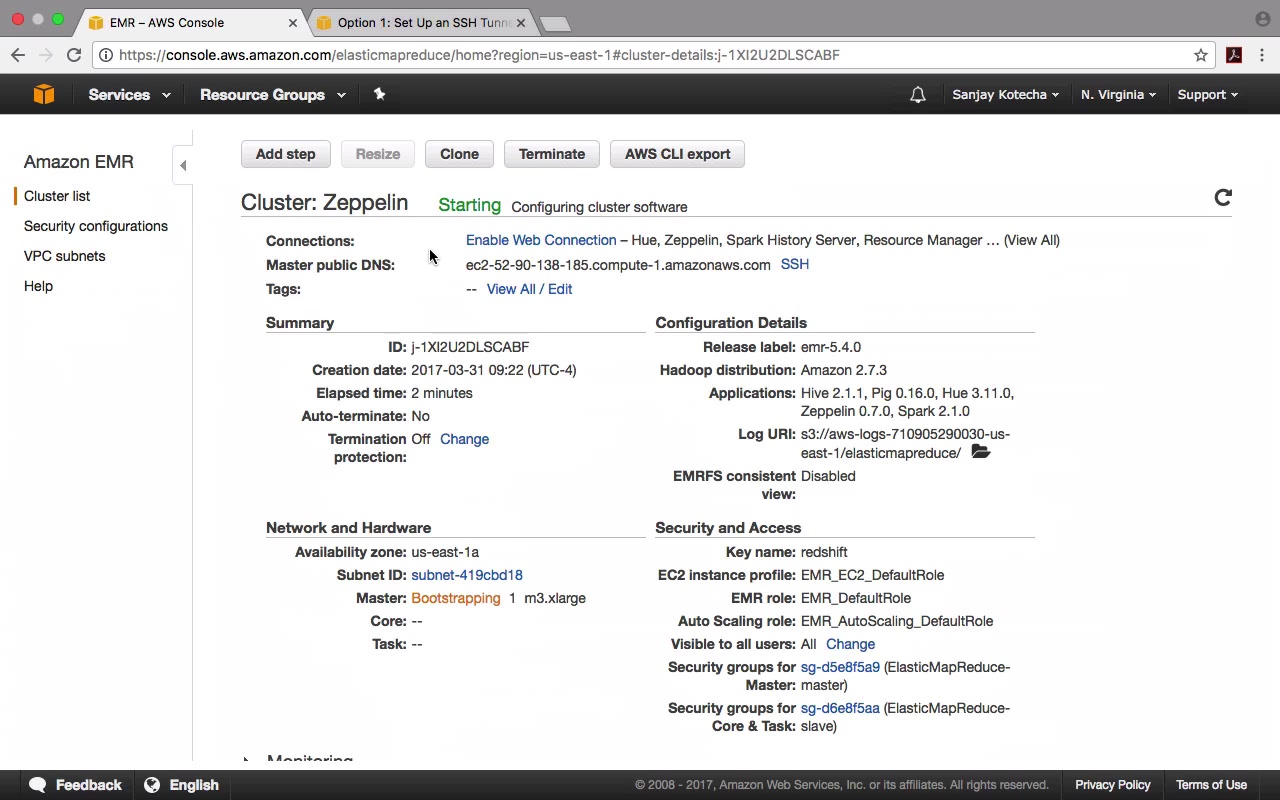Click the Starting cluster status text
Viewport: 1280px width, 800px height.
click(x=469, y=205)
